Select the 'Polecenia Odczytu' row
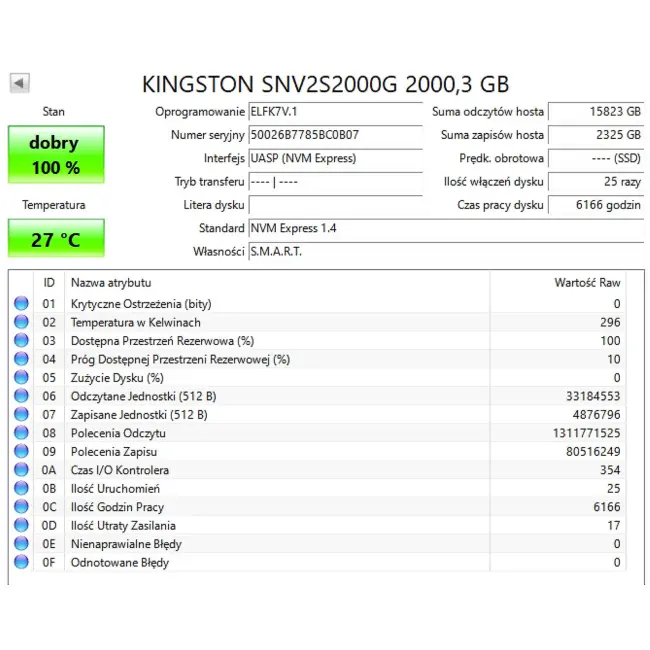Image resolution: width=650 pixels, height=650 pixels. coord(318,433)
